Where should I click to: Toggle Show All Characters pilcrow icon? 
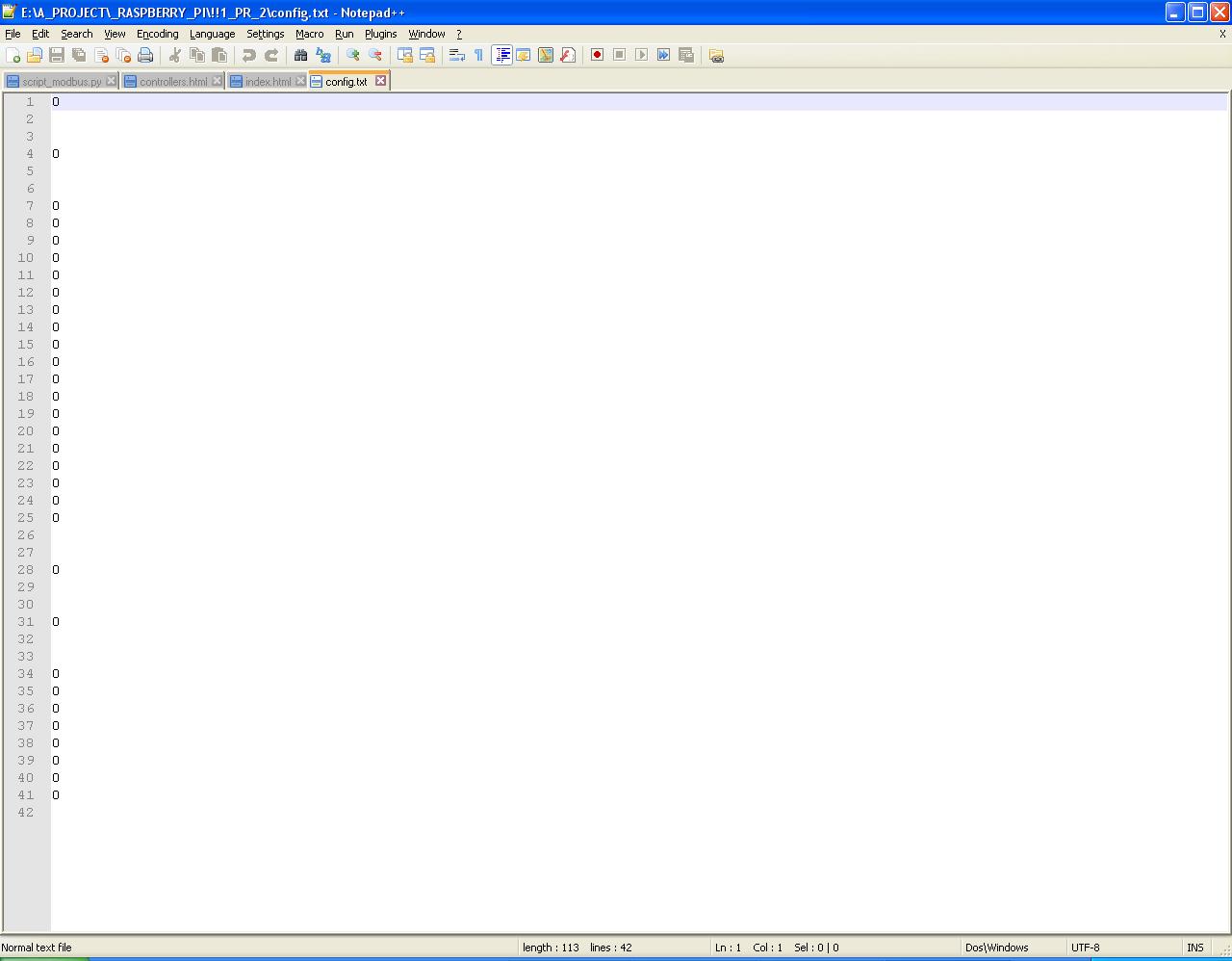coord(479,55)
